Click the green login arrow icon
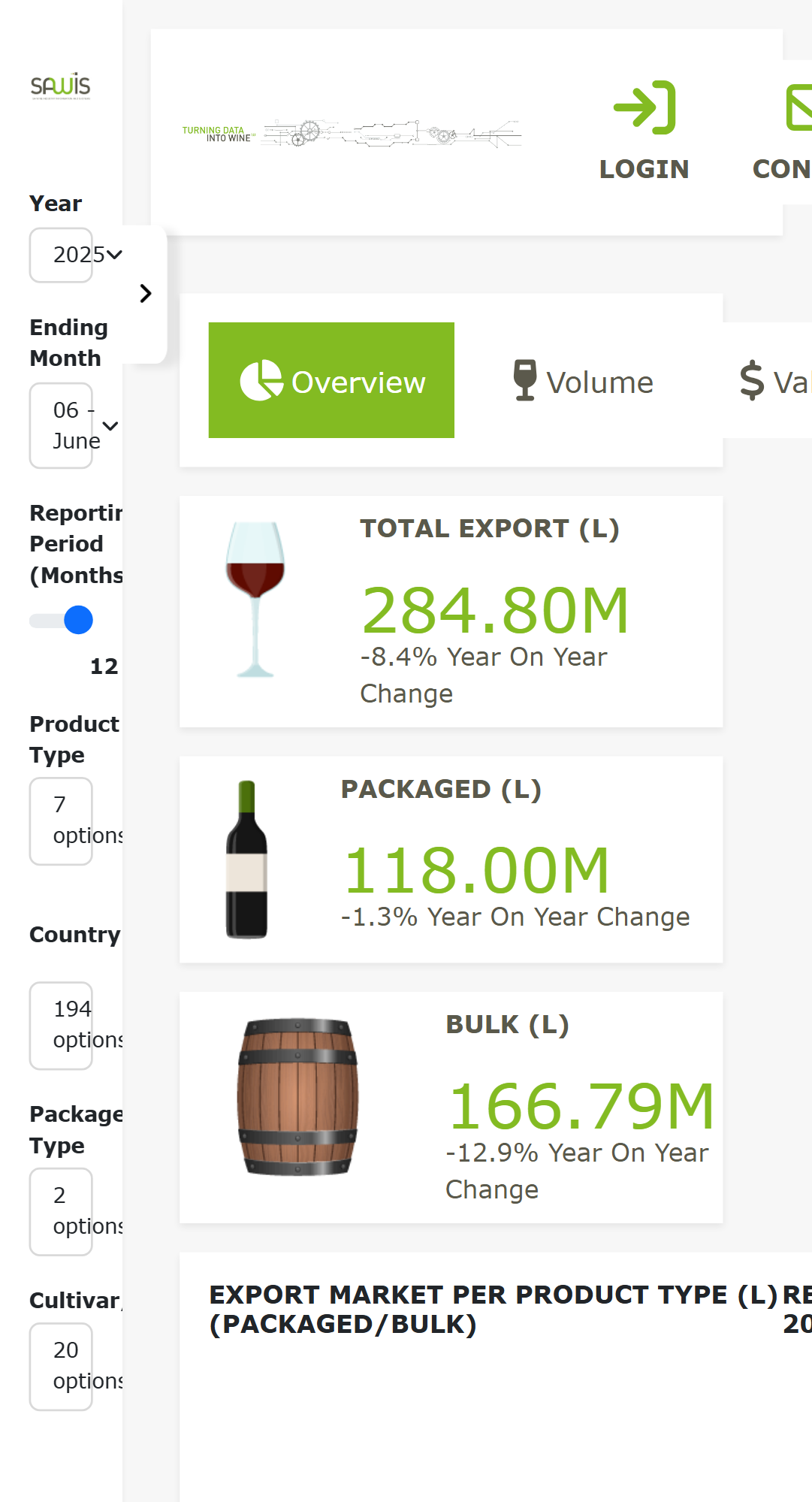The image size is (812, 1502). [x=644, y=107]
